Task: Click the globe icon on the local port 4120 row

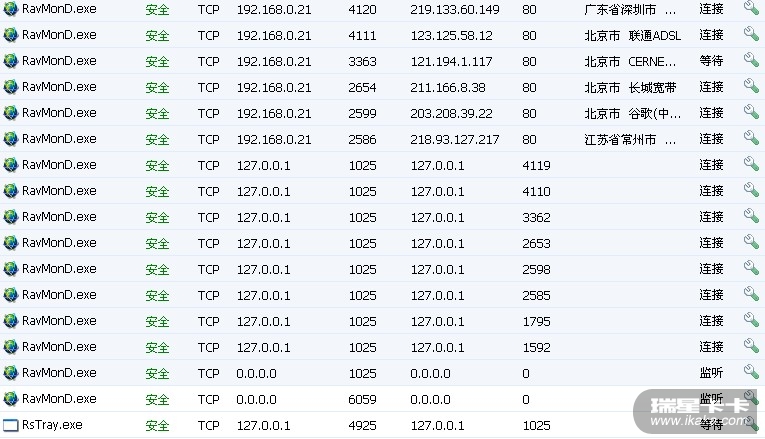Action: pyautogui.click(x=11, y=9)
